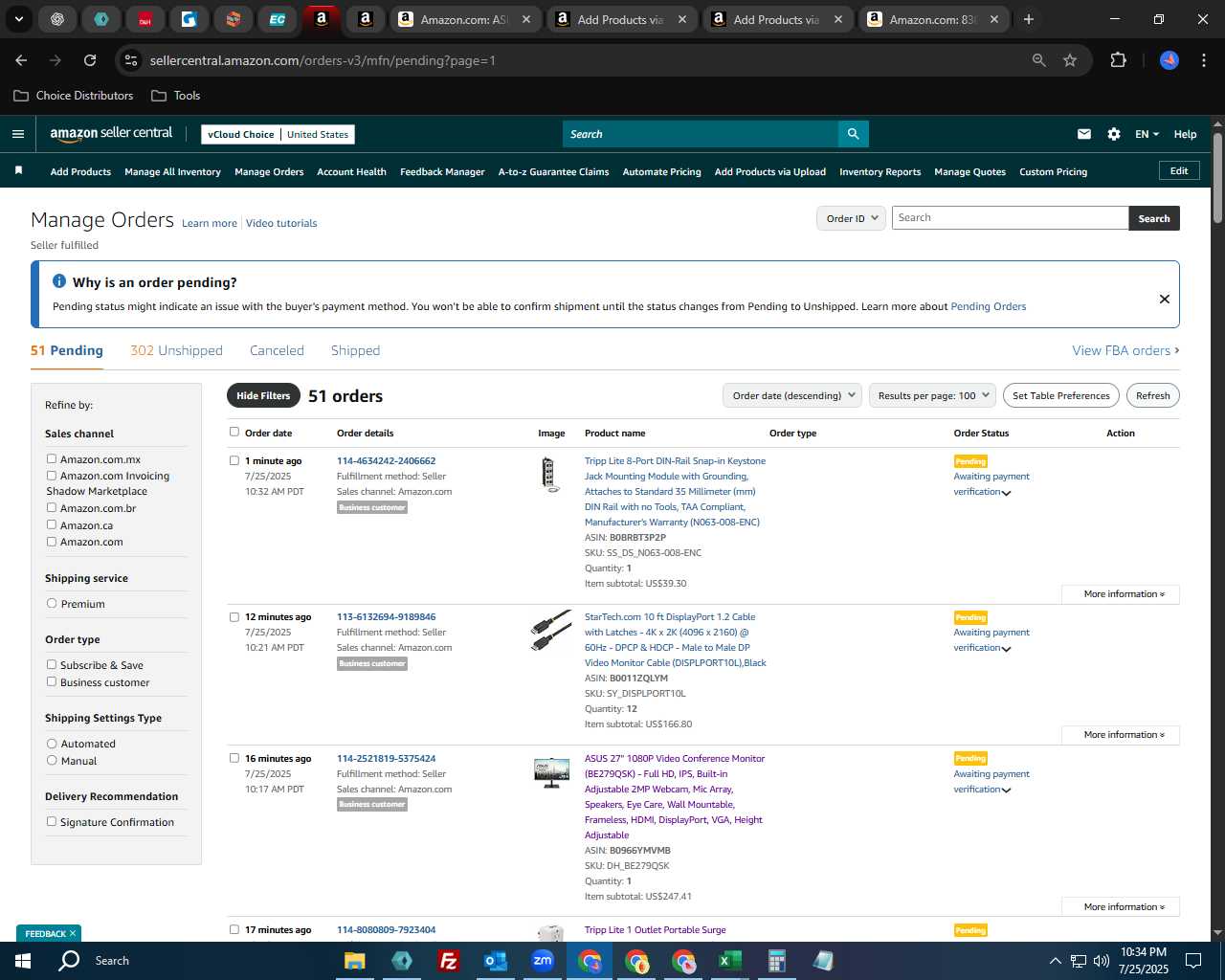The width and height of the screenshot is (1225, 980).
Task: Open Account Health menu item
Action: 351,172
